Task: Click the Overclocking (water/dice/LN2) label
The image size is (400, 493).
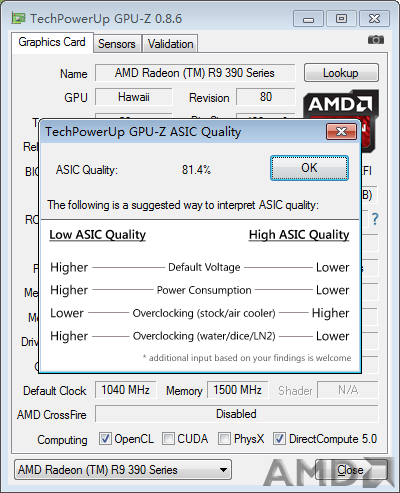Action: coord(204,336)
